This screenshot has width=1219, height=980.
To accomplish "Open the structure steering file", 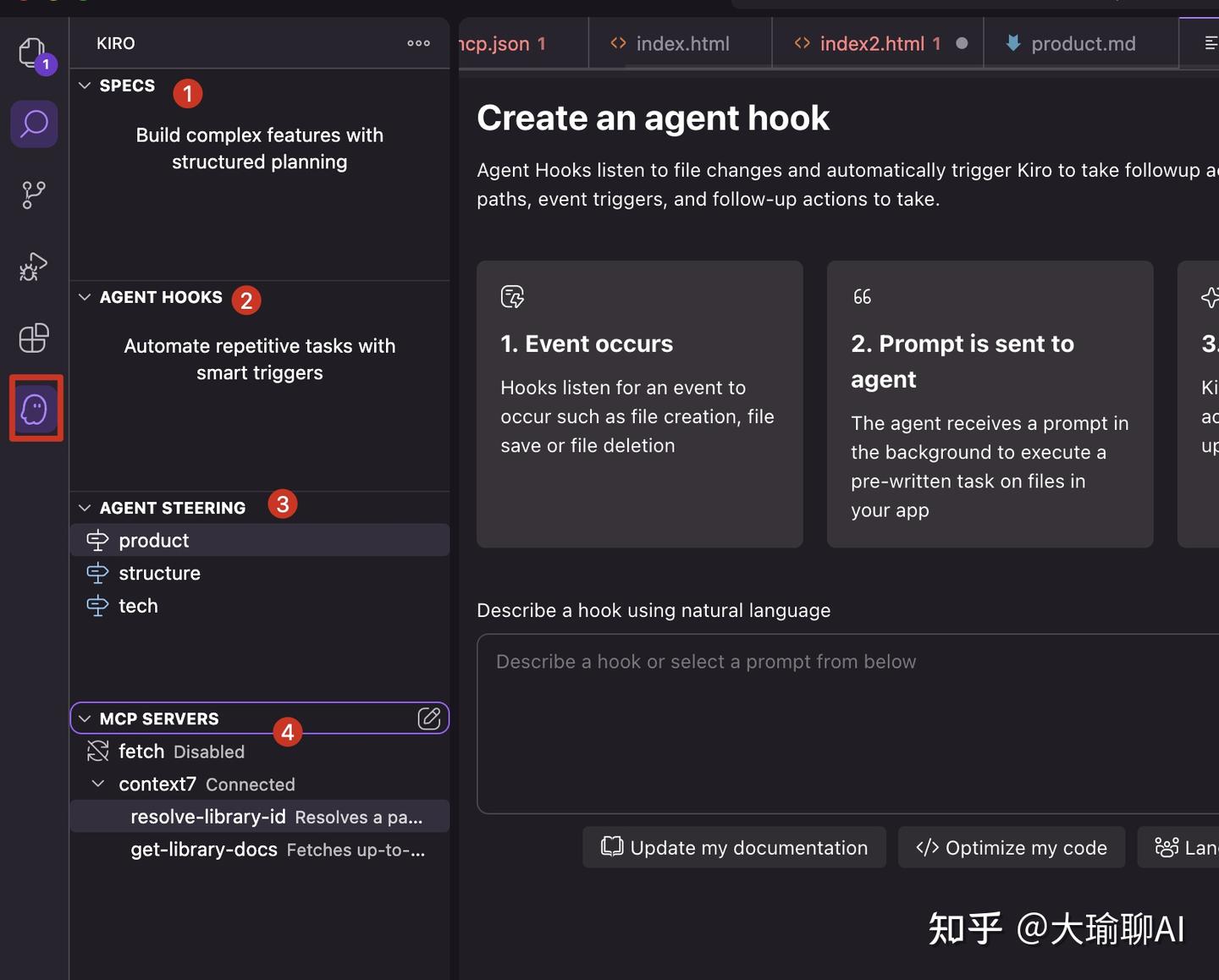I will coord(159,574).
